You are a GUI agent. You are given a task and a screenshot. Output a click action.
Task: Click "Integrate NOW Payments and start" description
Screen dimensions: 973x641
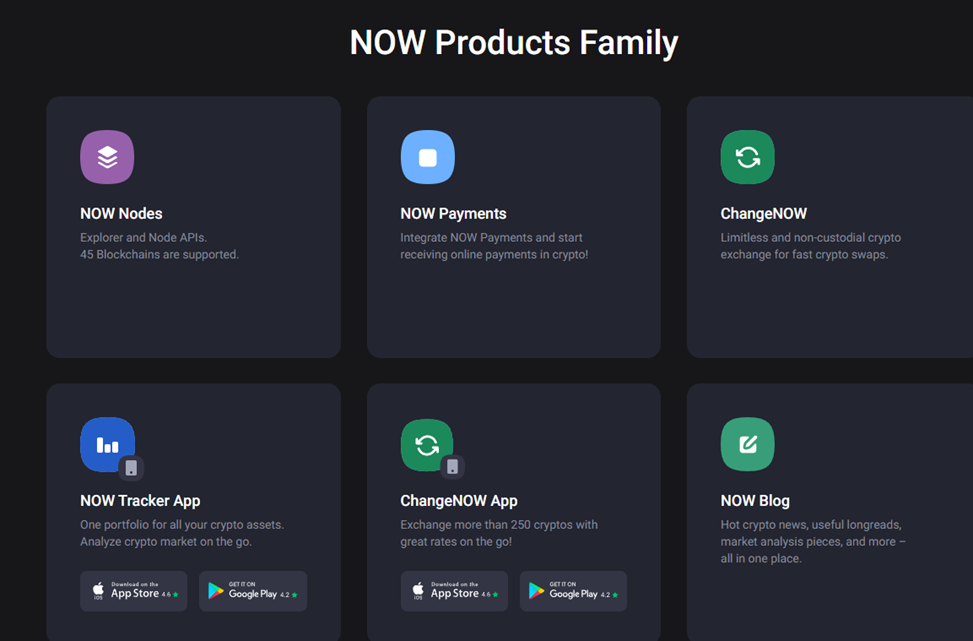pyautogui.click(x=491, y=238)
